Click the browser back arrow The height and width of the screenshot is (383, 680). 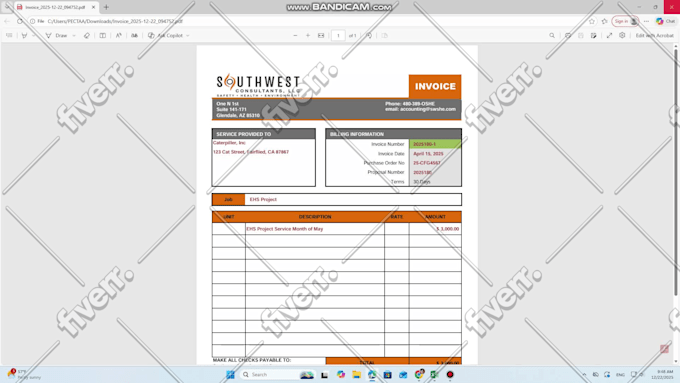(x=7, y=21)
